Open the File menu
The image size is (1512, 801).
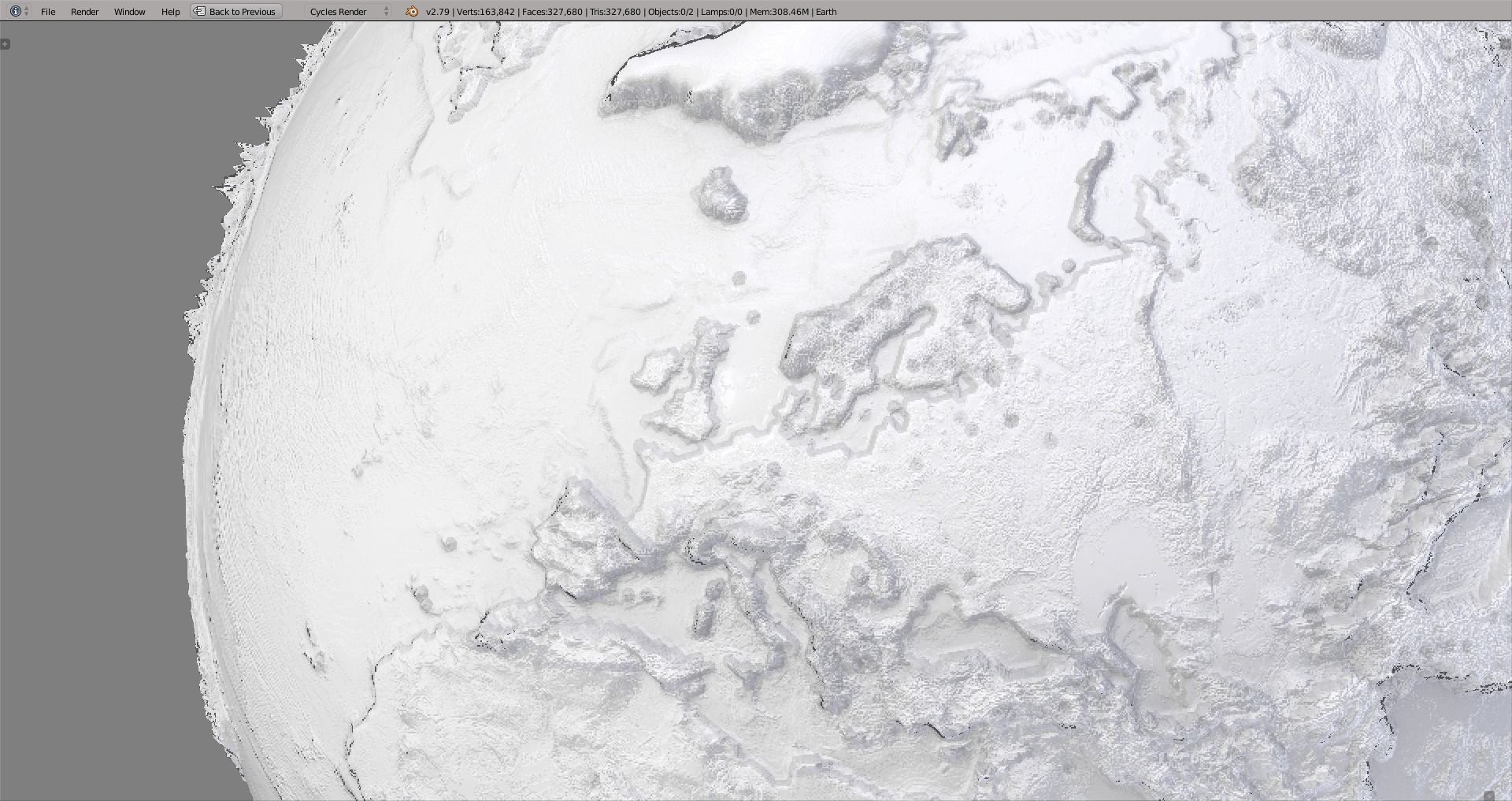point(47,11)
